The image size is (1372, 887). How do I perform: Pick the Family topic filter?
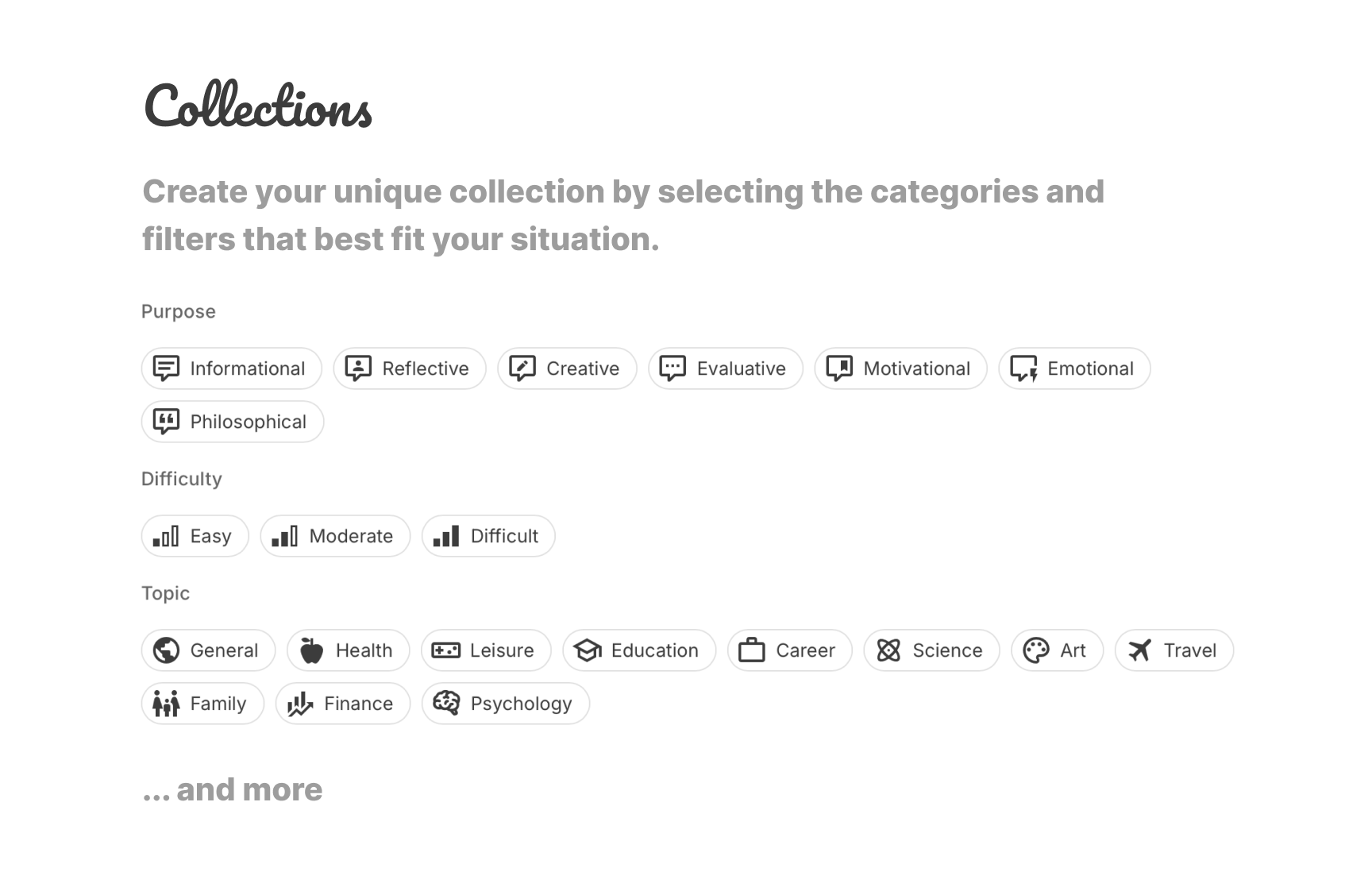pos(202,704)
